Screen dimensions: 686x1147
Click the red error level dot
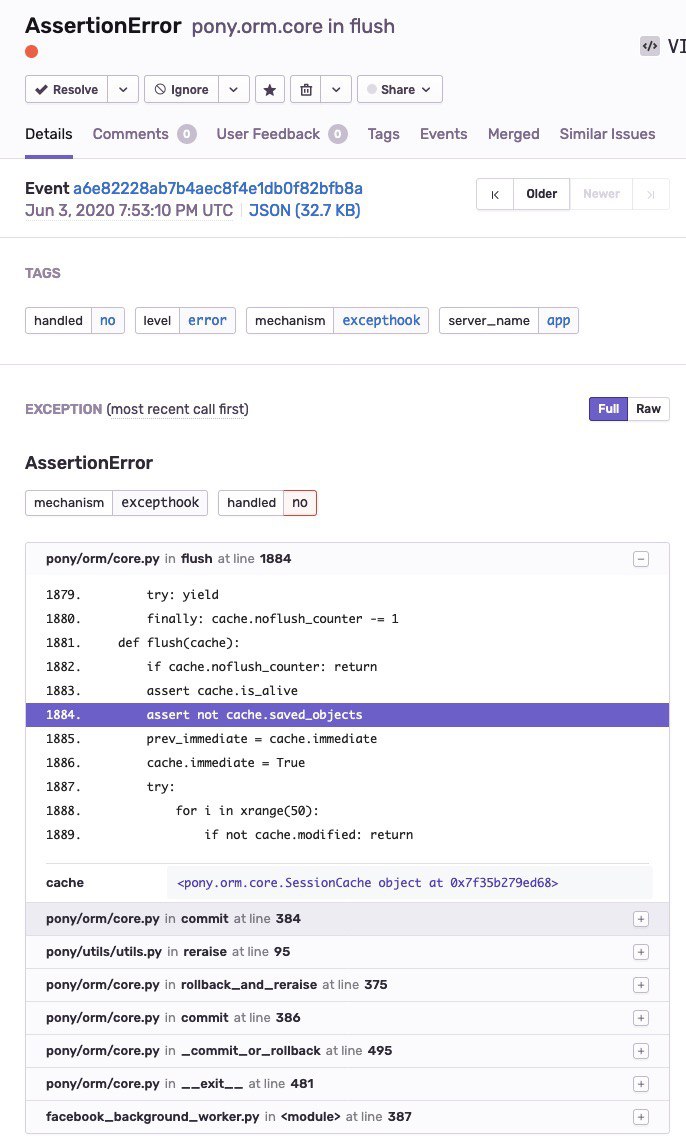(32, 52)
